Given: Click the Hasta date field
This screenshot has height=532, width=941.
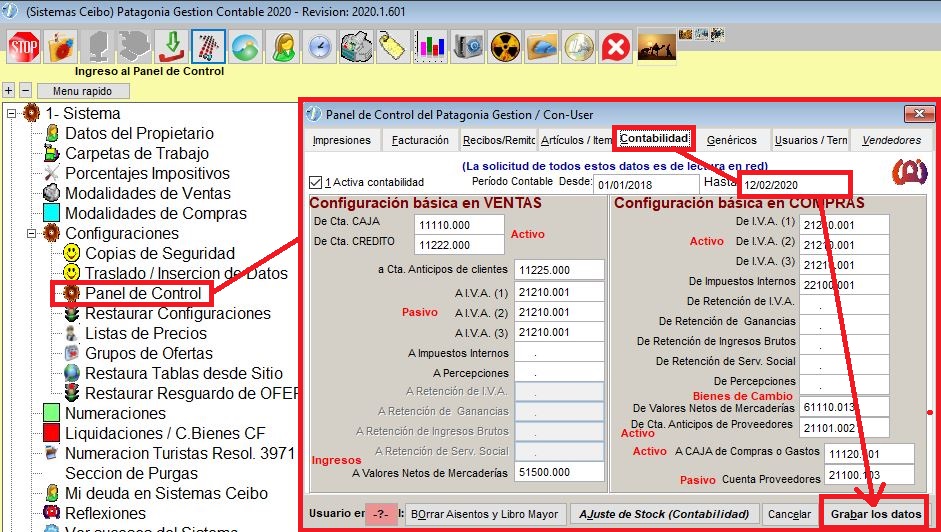Looking at the screenshot, I should tap(796, 185).
